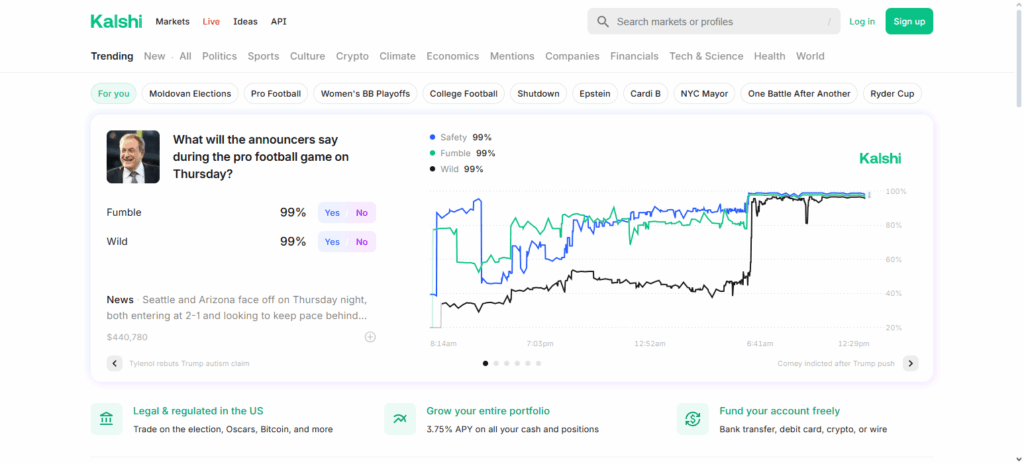Click the Fund your account icon

tap(692, 419)
